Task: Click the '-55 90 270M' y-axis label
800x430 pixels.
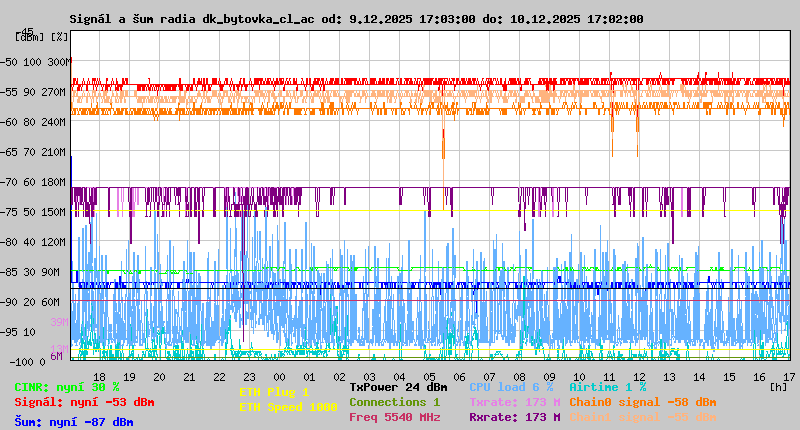Action: click(x=33, y=92)
